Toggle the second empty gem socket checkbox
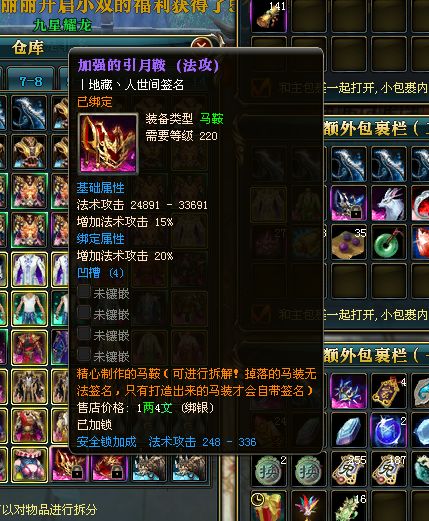The width and height of the screenshot is (429, 521). tap(83, 313)
